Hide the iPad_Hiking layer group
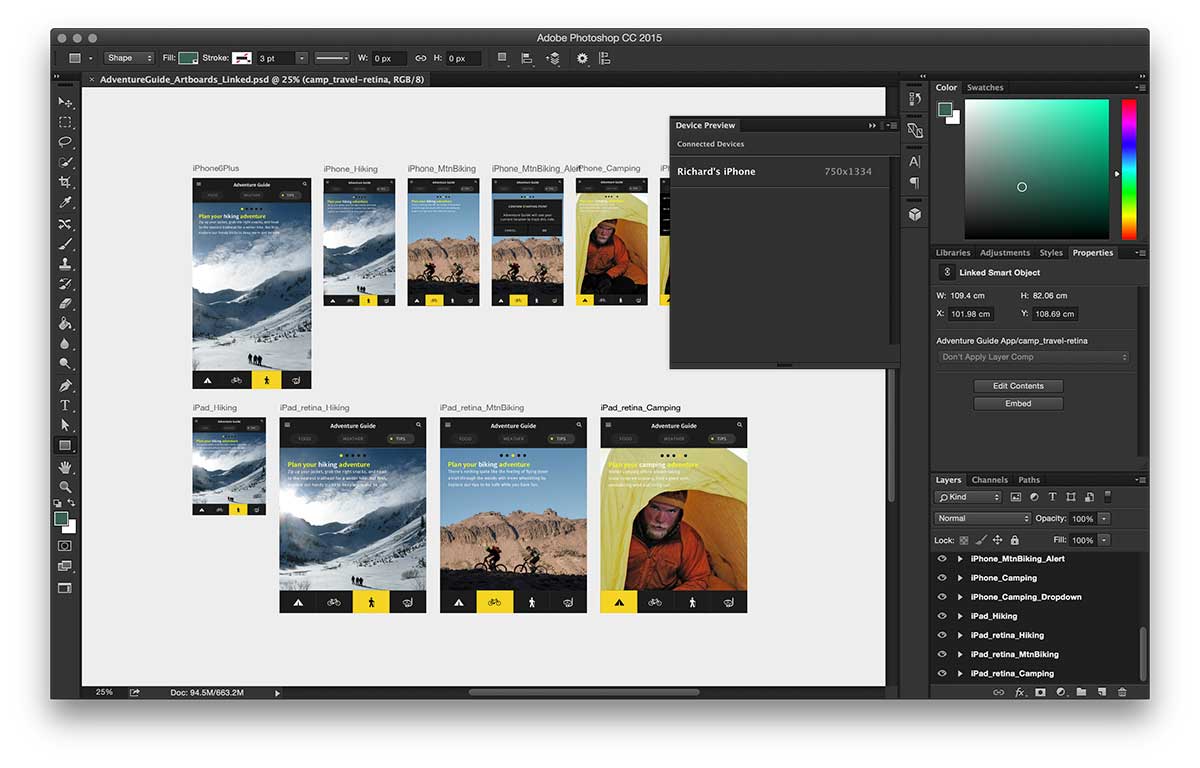Image resolution: width=1200 pixels, height=768 pixels. point(941,616)
